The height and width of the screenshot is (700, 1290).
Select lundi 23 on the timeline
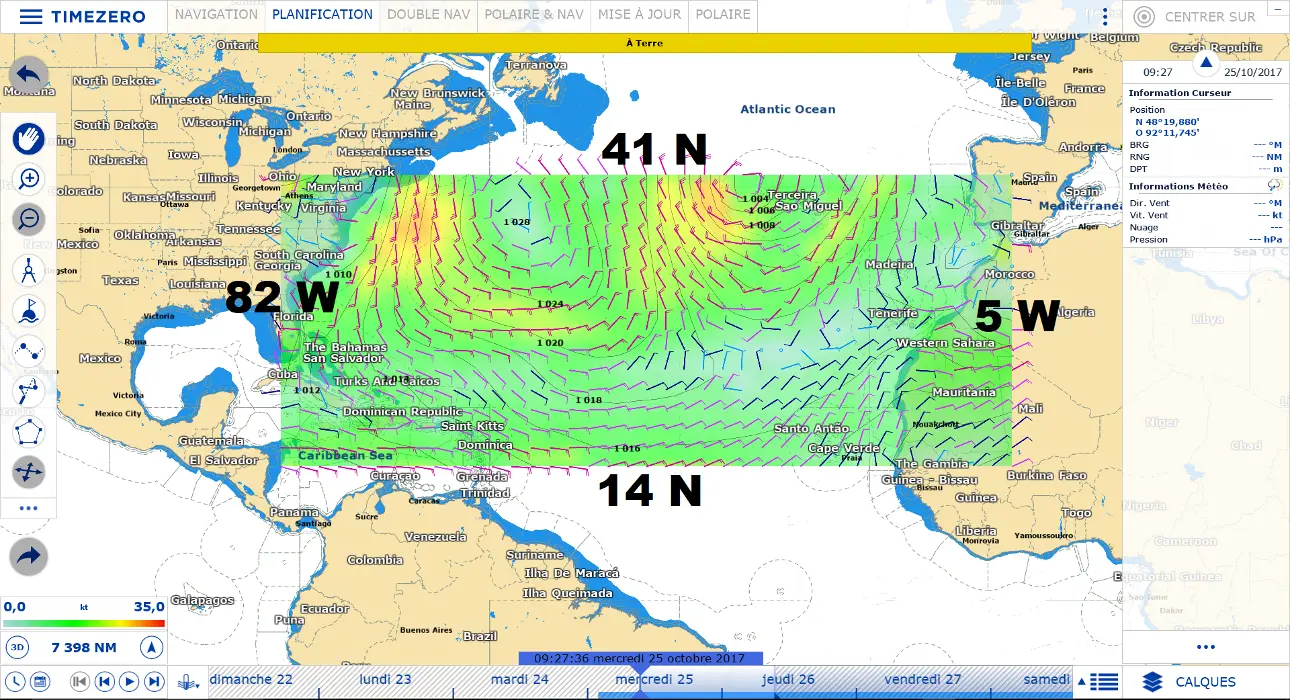(385, 679)
